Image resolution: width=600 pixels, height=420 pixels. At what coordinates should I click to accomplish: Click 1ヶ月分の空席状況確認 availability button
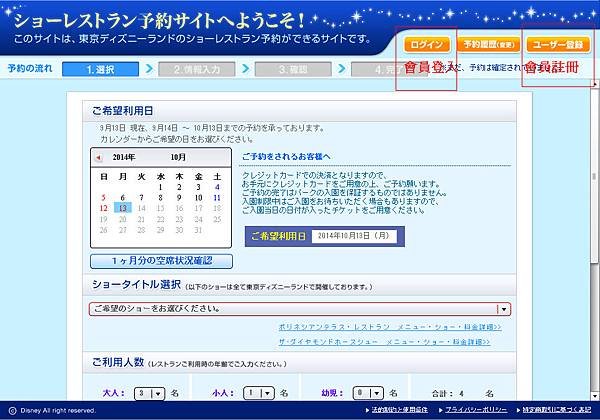[x=161, y=261]
